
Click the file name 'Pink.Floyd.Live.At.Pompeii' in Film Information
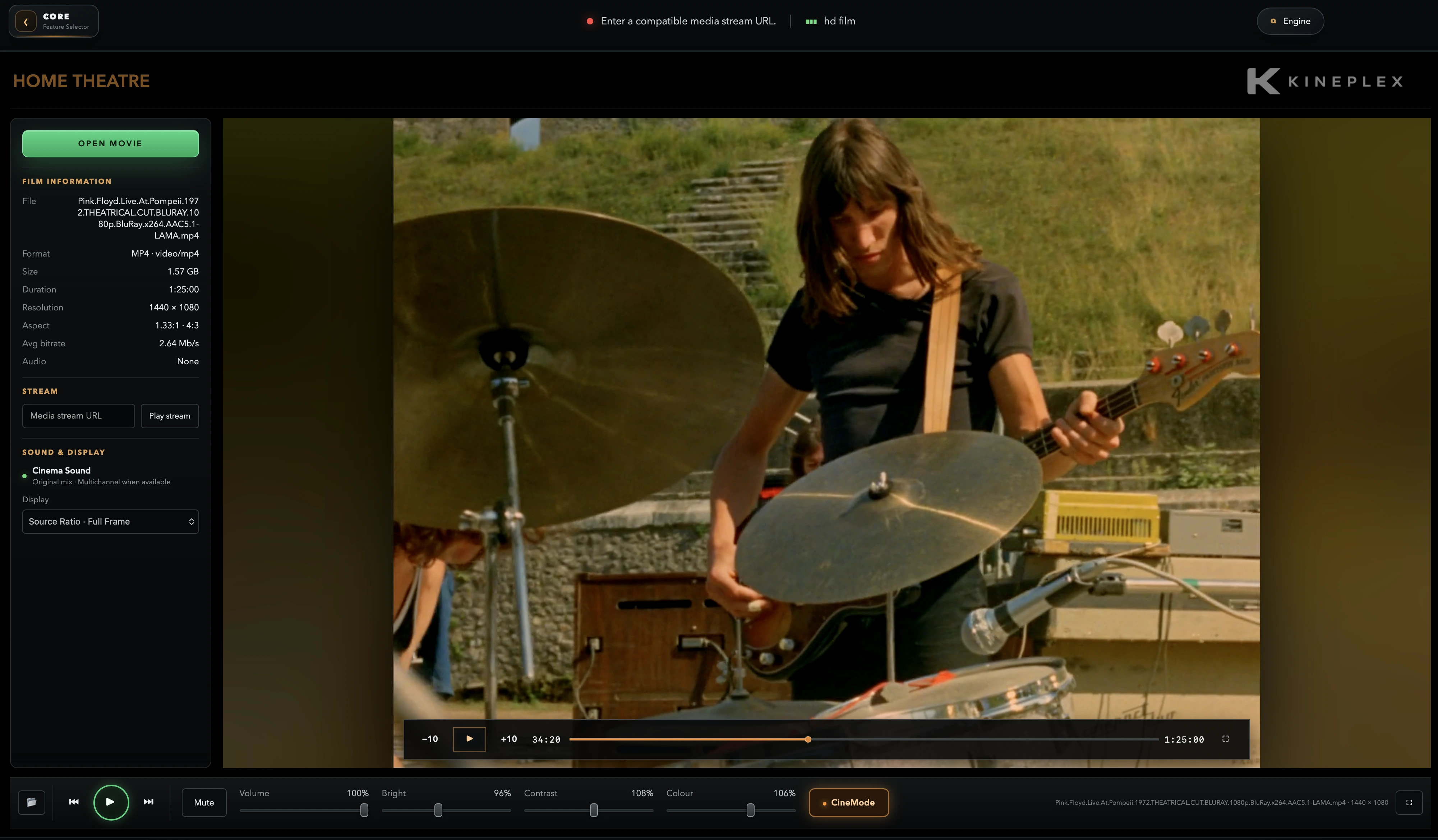pos(138,218)
